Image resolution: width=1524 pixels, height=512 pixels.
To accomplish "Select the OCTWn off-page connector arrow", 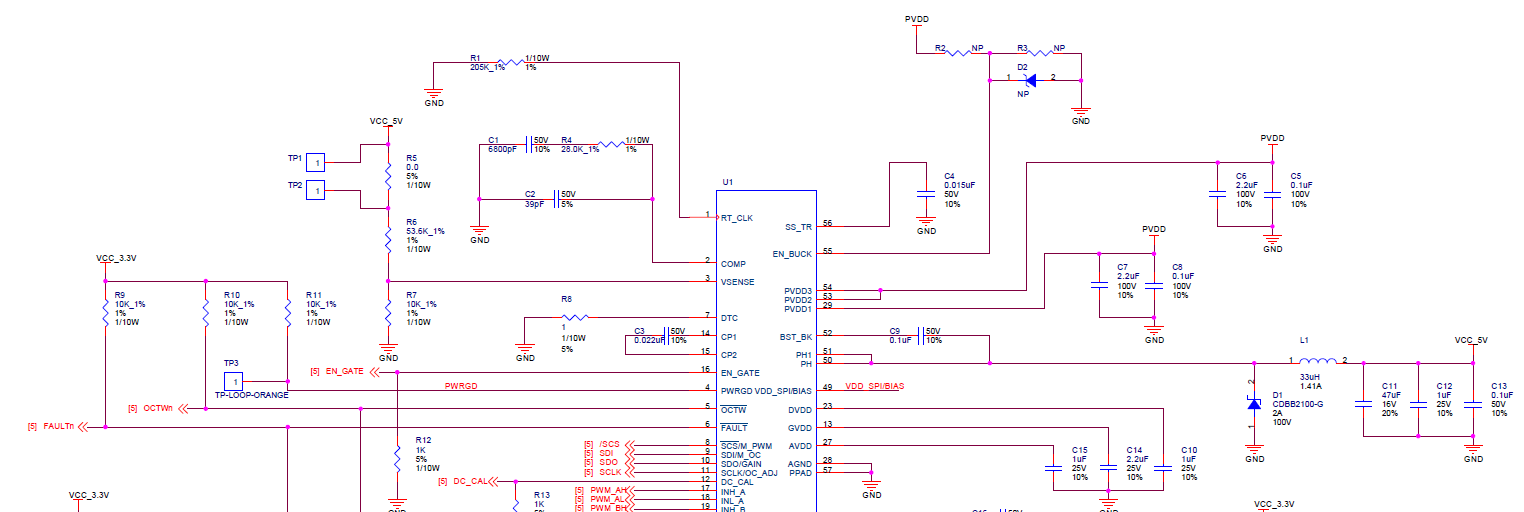I will (x=183, y=409).
